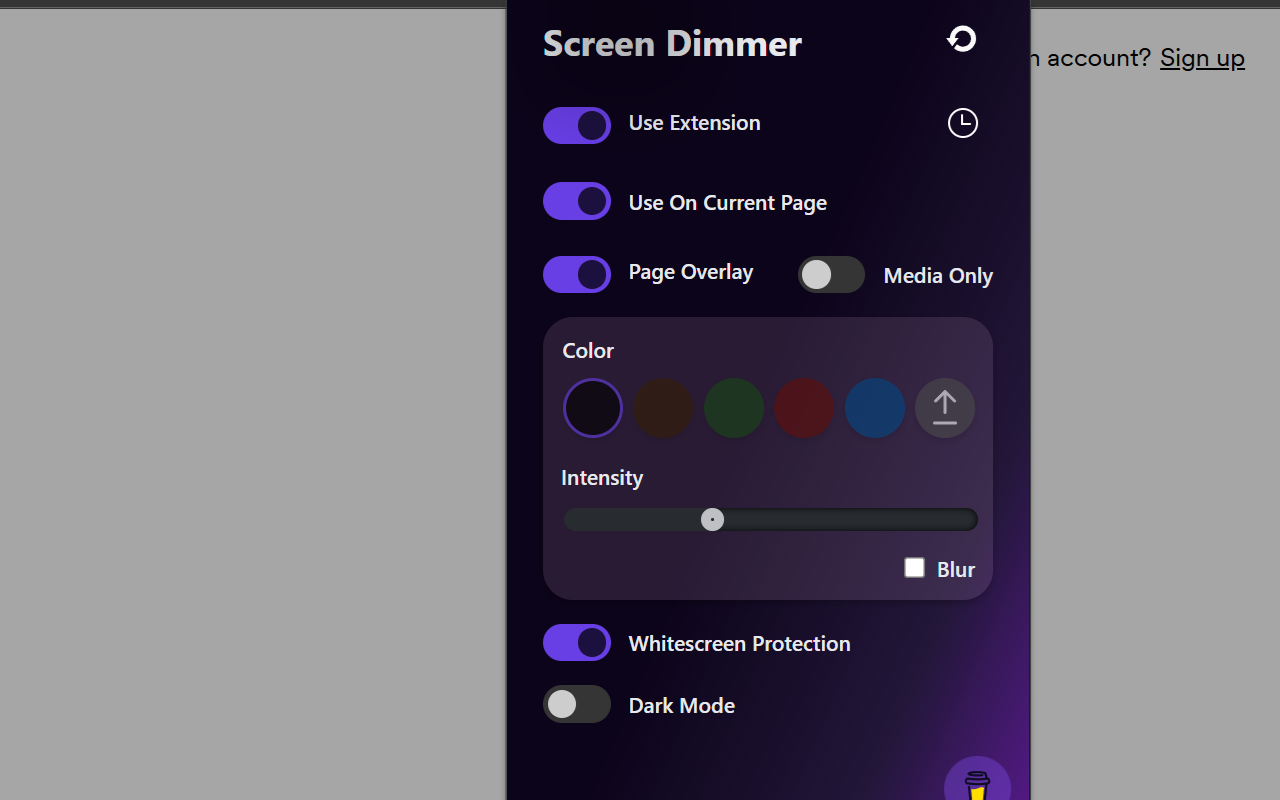The width and height of the screenshot is (1280, 800).
Task: Select the green color swatch
Action: [x=734, y=408]
